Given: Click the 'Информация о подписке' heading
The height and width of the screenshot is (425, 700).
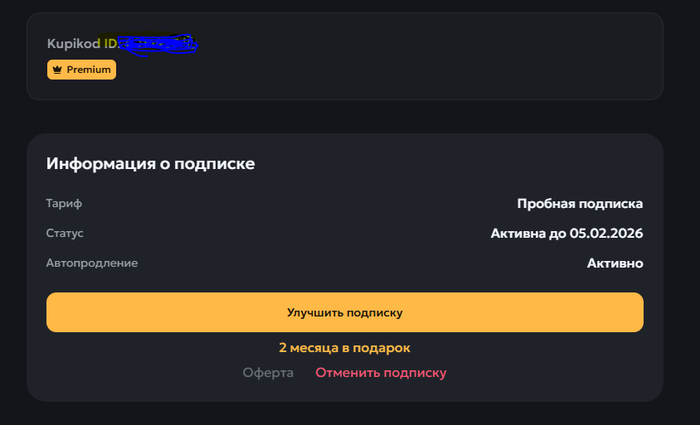Looking at the screenshot, I should point(150,163).
